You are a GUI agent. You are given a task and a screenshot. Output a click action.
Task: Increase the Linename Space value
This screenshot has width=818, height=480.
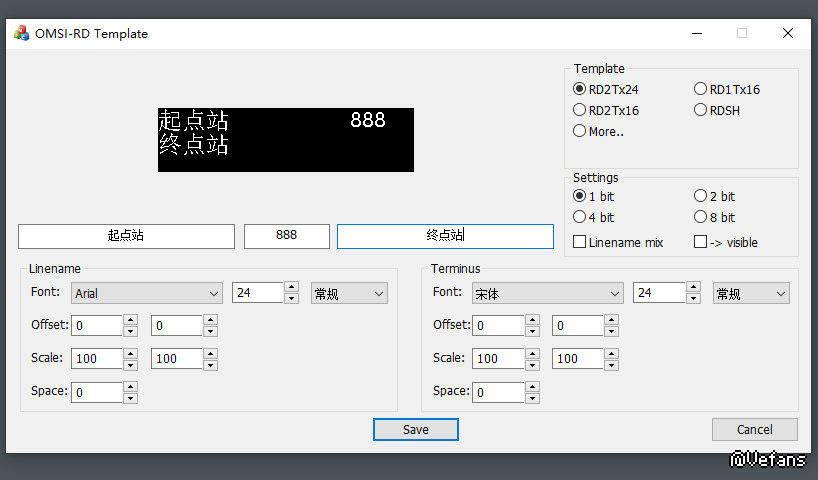pyautogui.click(x=130, y=387)
